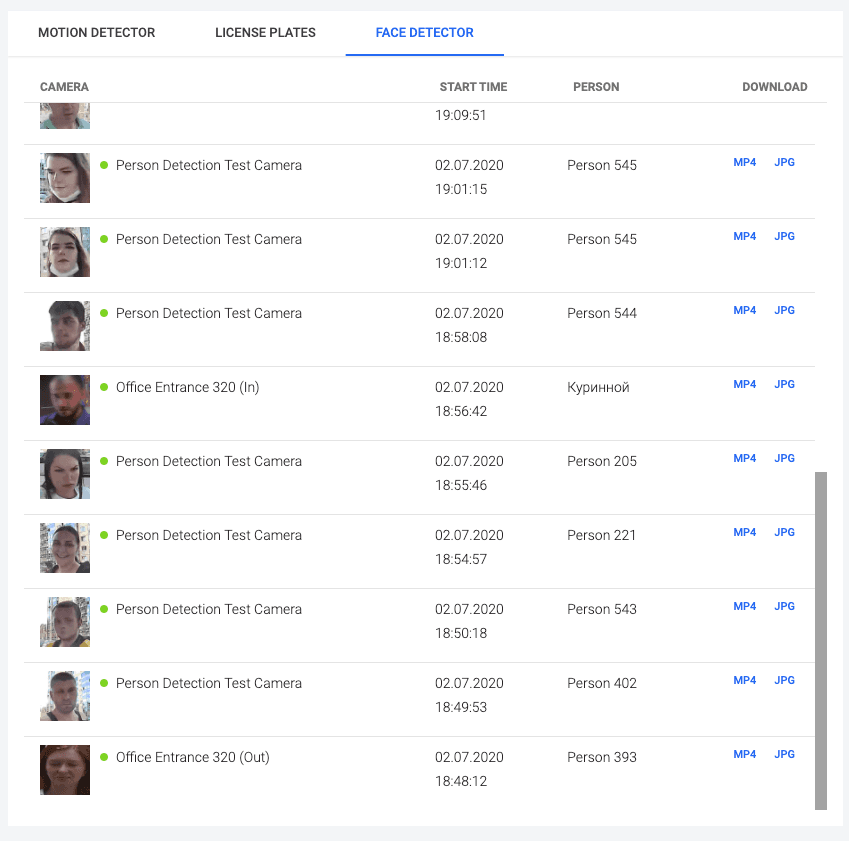
Task: Click the Person 543 face image
Action: tap(64, 622)
